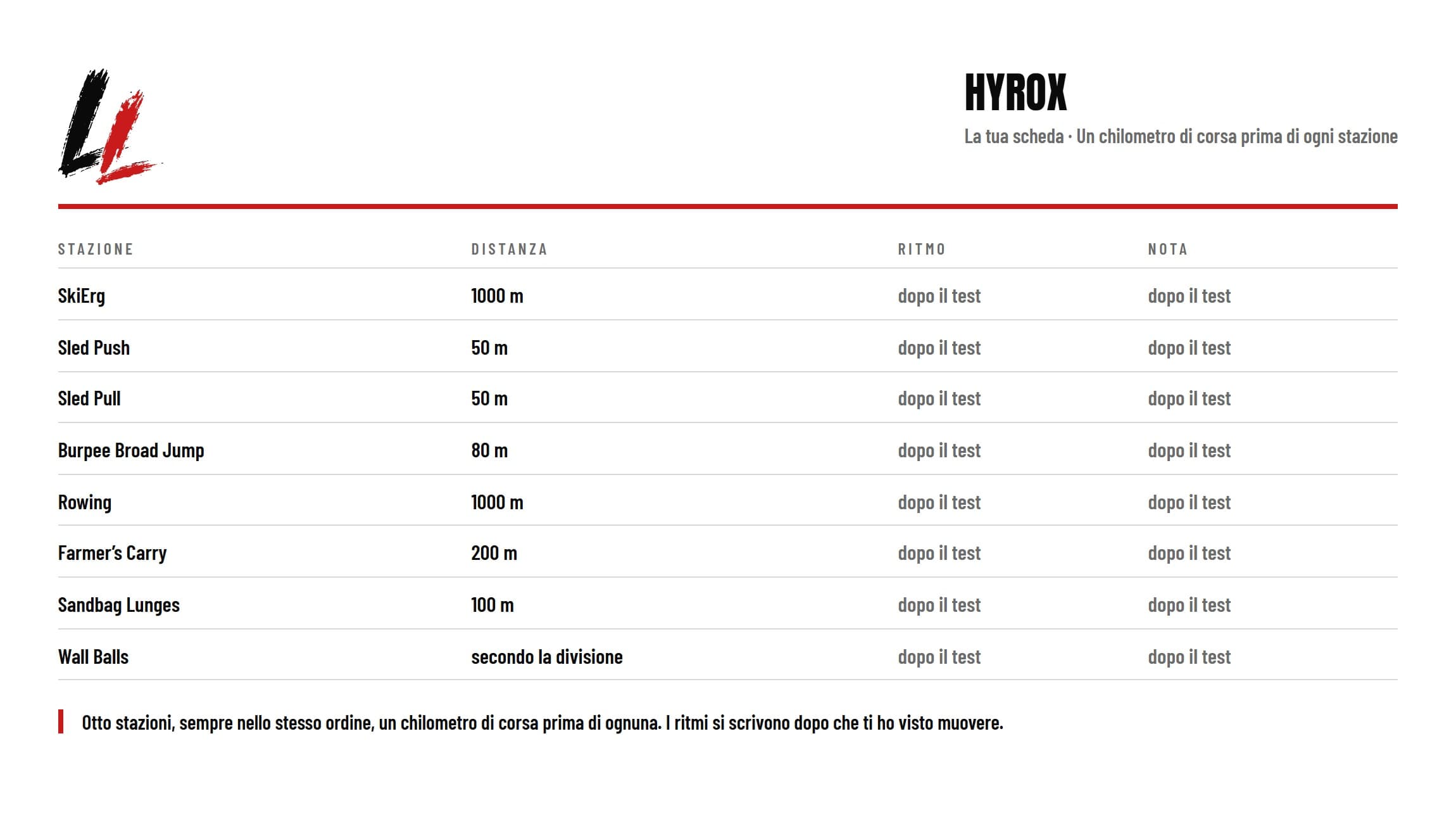Click the Farmer's Carry NOTA cell
The width and height of the screenshot is (1456, 831).
tap(1189, 553)
